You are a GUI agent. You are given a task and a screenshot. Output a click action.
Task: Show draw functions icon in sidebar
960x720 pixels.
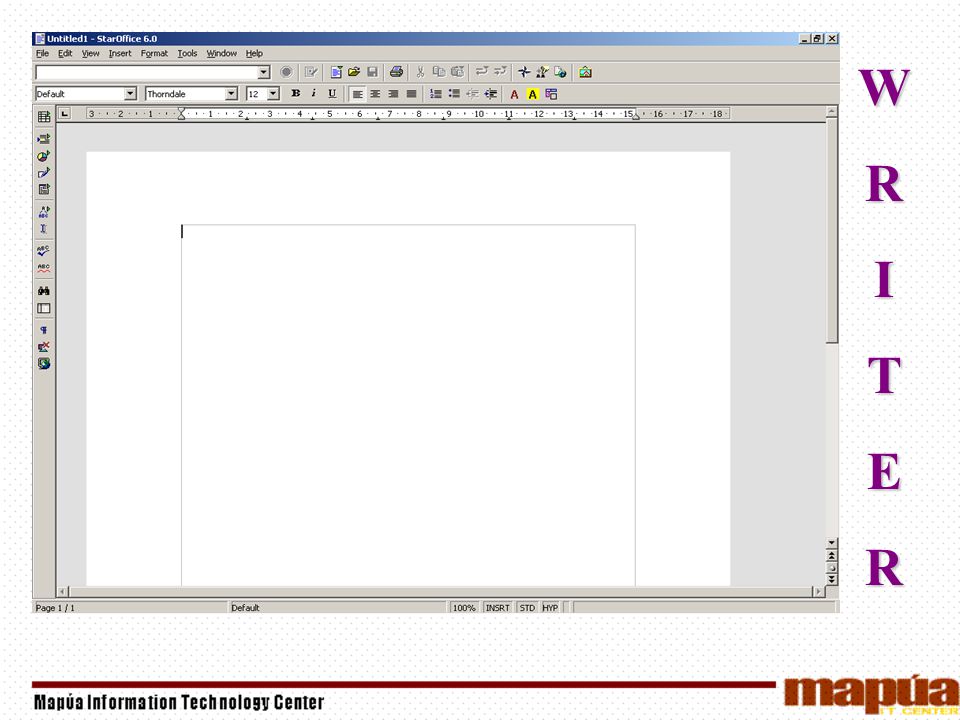point(43,173)
